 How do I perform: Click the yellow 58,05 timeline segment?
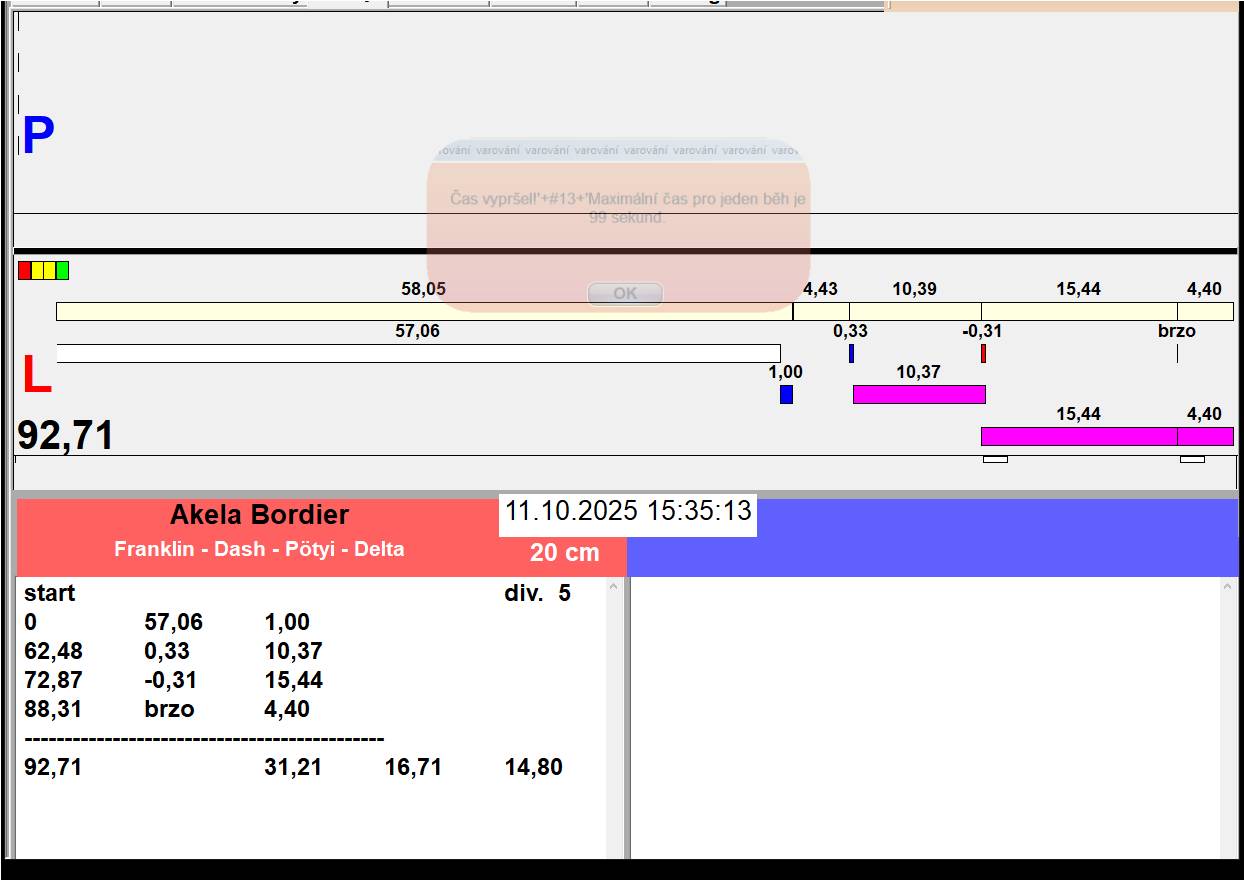[x=424, y=311]
